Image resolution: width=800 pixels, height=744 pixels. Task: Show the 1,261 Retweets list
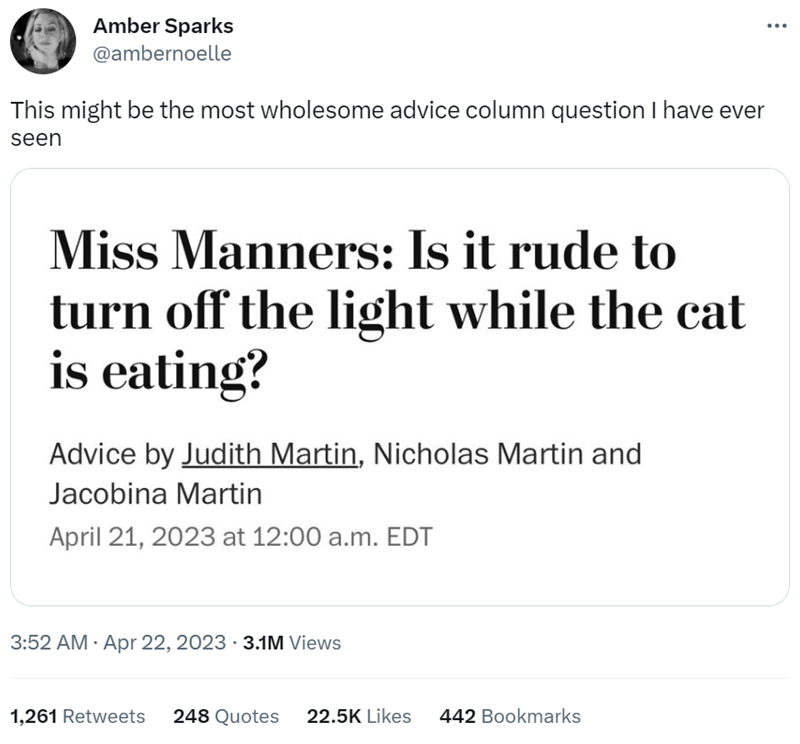pyautogui.click(x=77, y=716)
